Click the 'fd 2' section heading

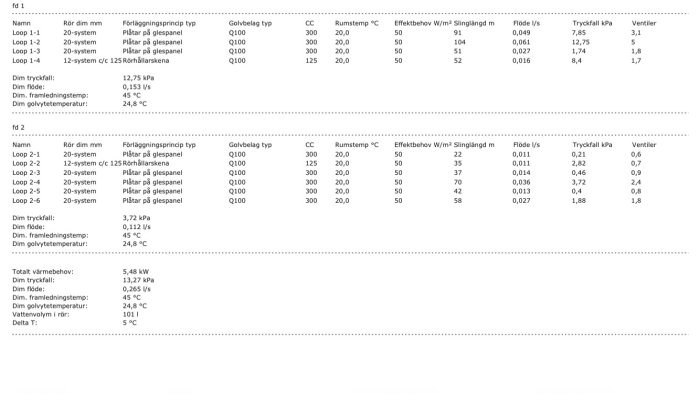tap(18, 128)
